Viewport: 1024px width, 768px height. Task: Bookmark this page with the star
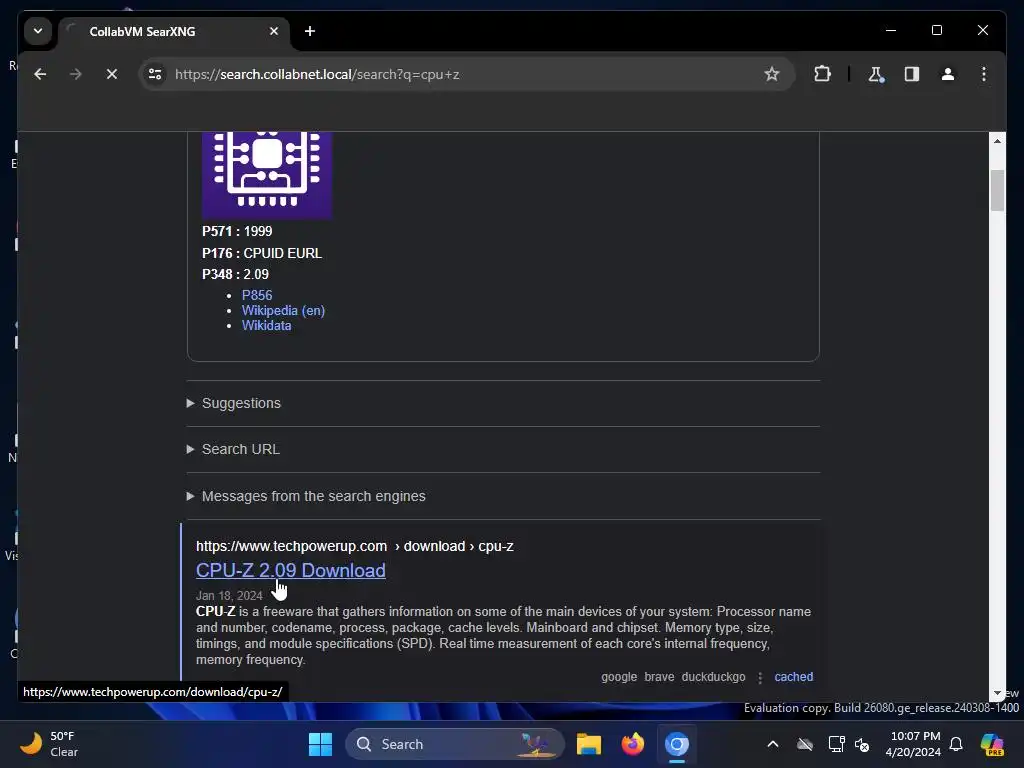(772, 74)
